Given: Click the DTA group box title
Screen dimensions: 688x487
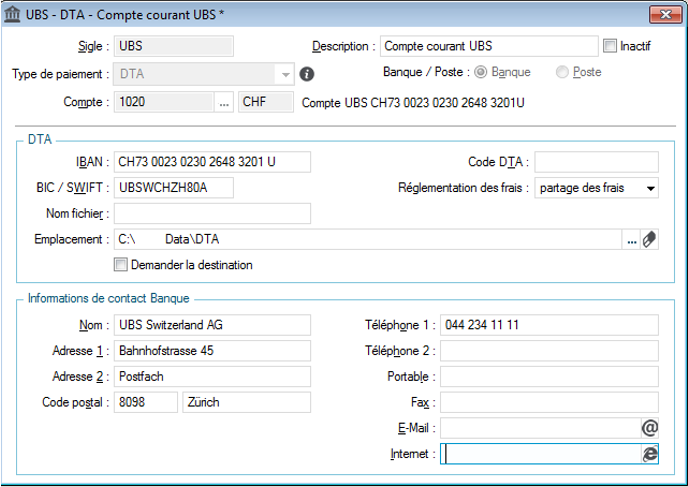Looking at the screenshot, I should tap(39, 140).
